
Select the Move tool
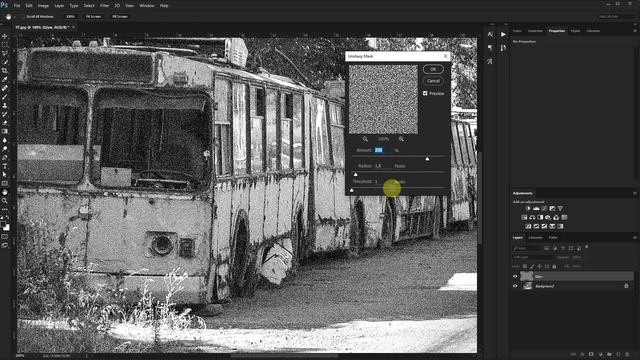5,36
